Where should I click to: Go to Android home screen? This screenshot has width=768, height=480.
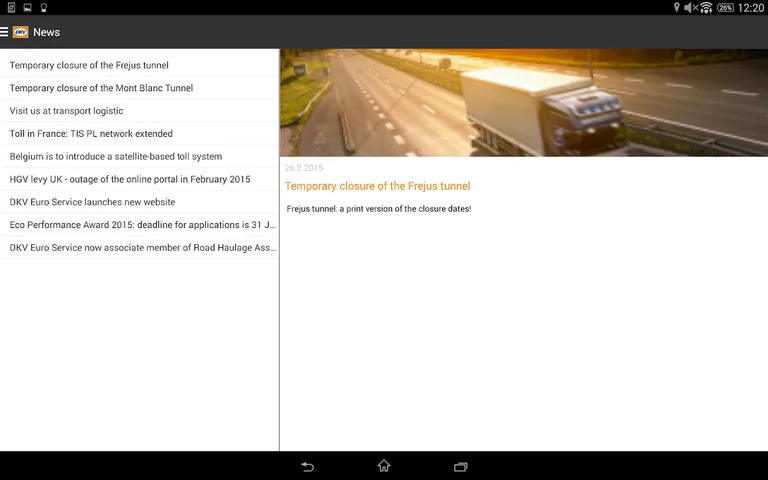pos(384,466)
